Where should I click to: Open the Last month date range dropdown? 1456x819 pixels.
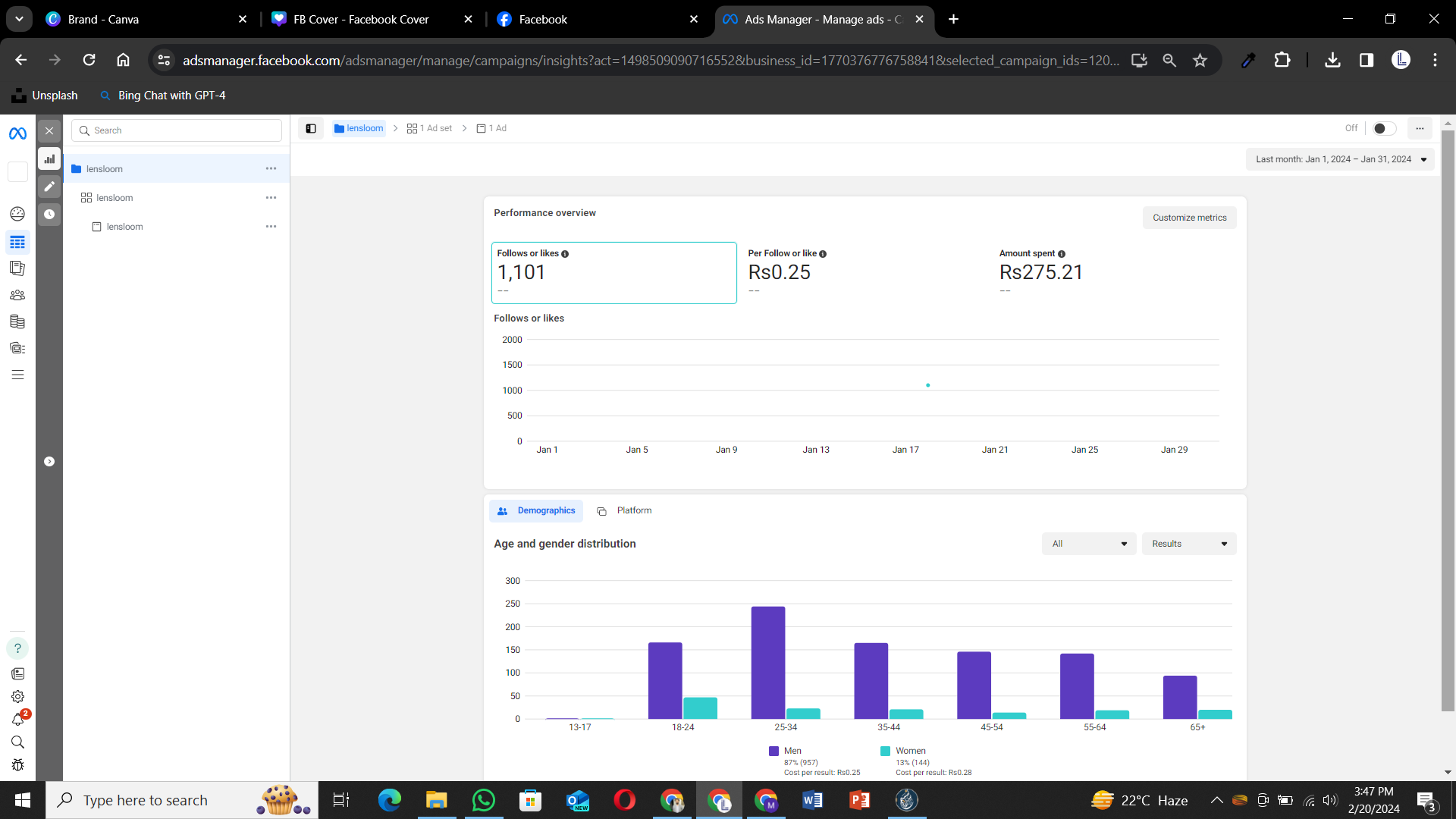[1340, 159]
